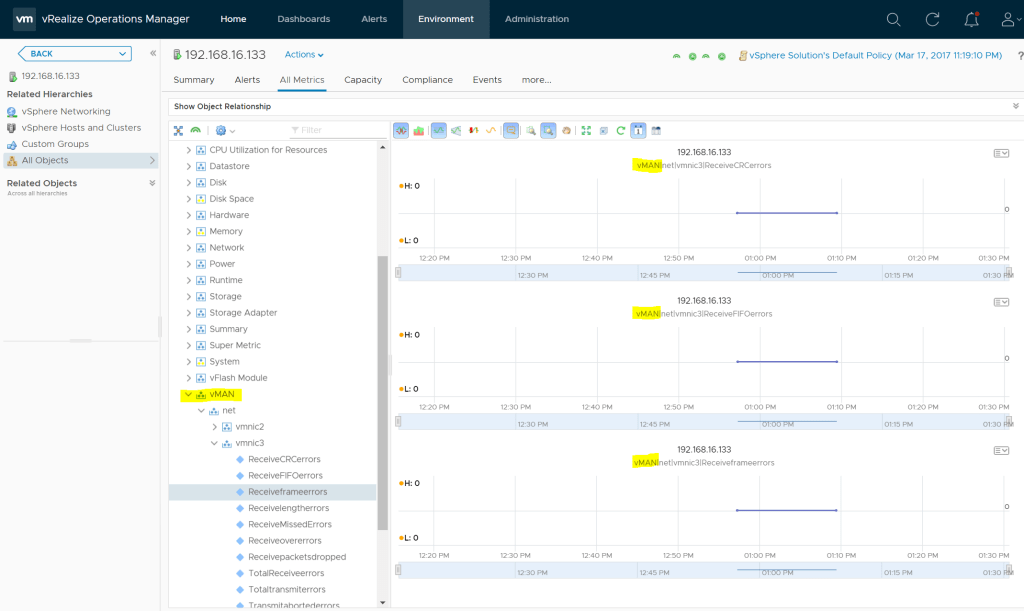Click the vm logo icon

point(25,19)
